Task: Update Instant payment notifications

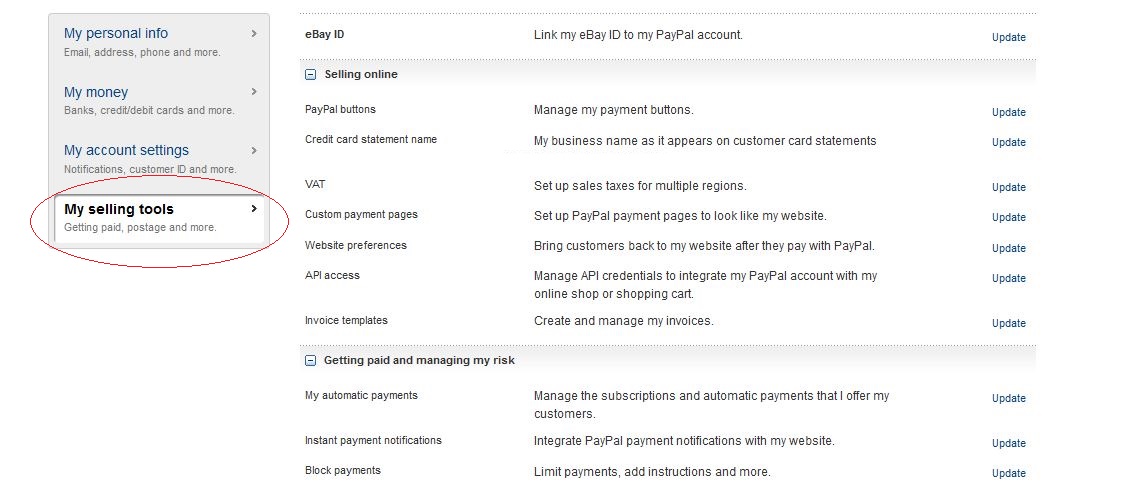Action: tap(1008, 443)
